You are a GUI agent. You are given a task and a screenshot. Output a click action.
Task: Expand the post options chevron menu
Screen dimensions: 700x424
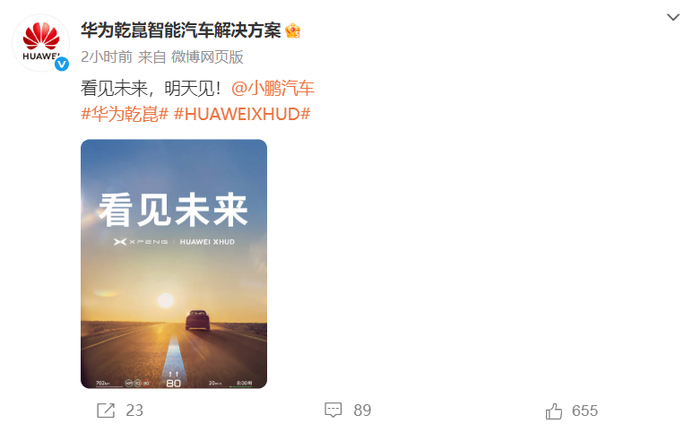coord(673,17)
